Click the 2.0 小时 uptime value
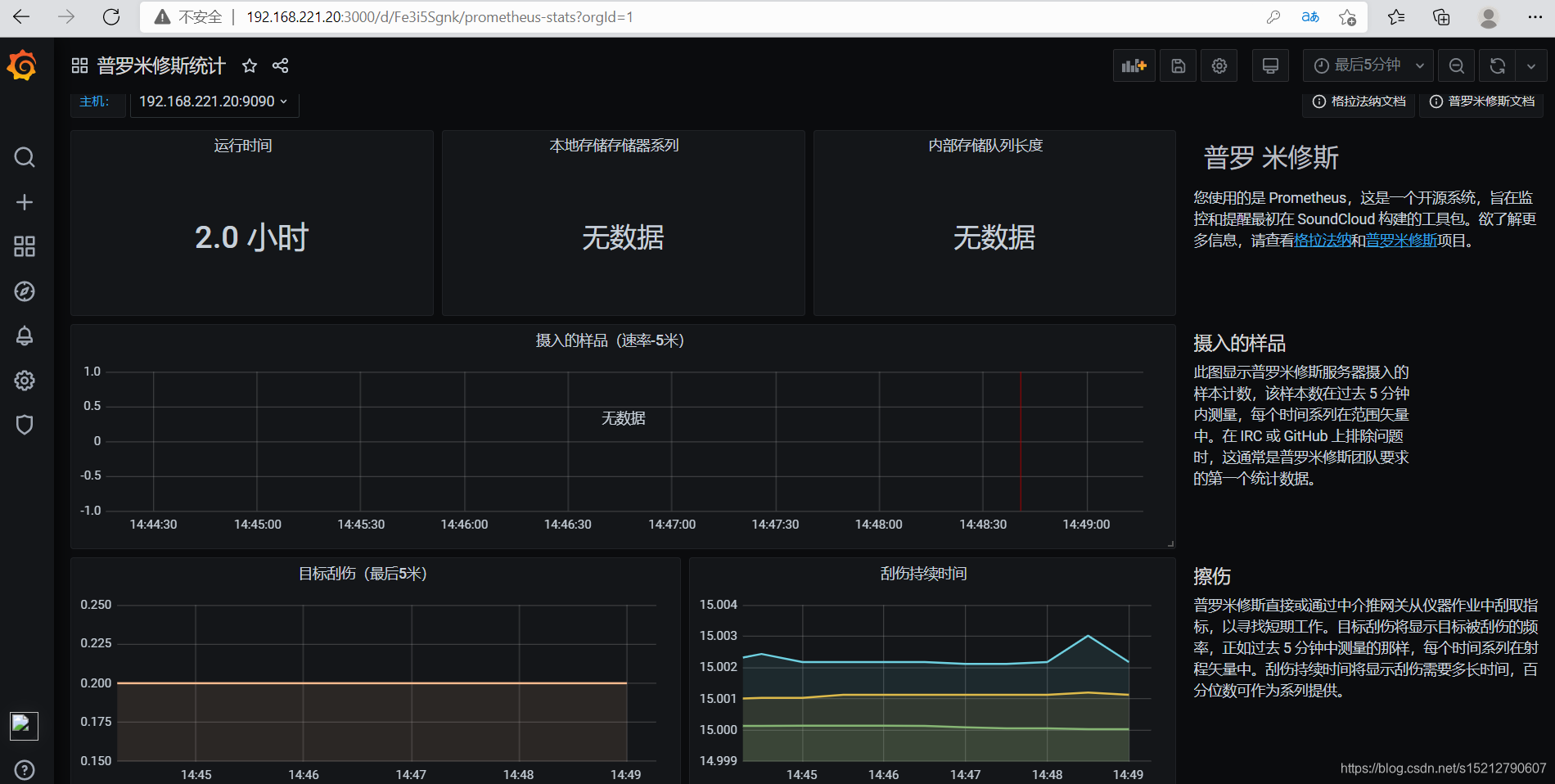The height and width of the screenshot is (784, 1555). click(x=251, y=237)
